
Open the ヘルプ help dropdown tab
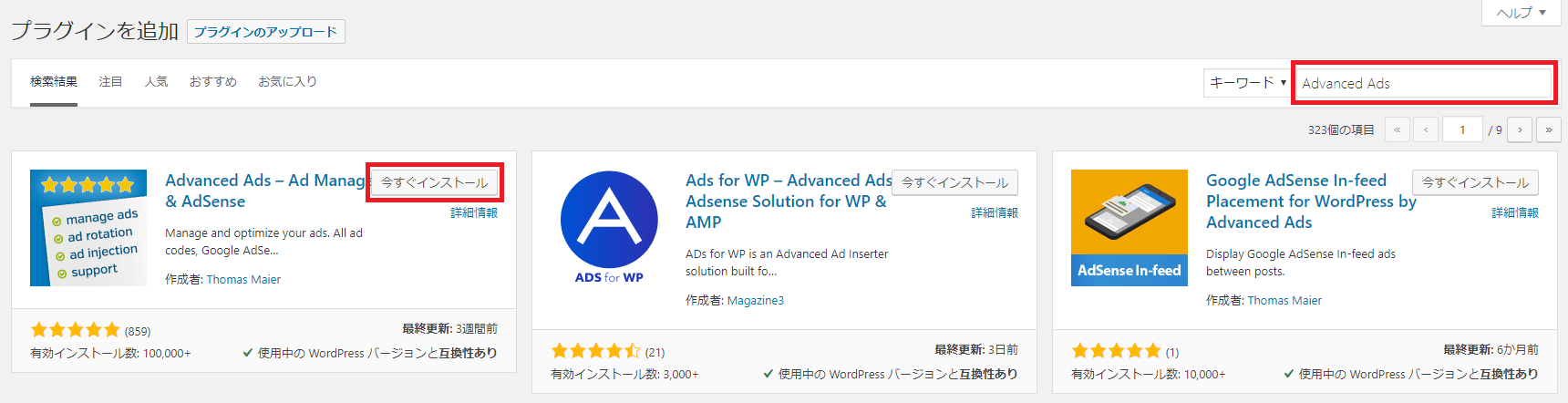pos(1522,13)
